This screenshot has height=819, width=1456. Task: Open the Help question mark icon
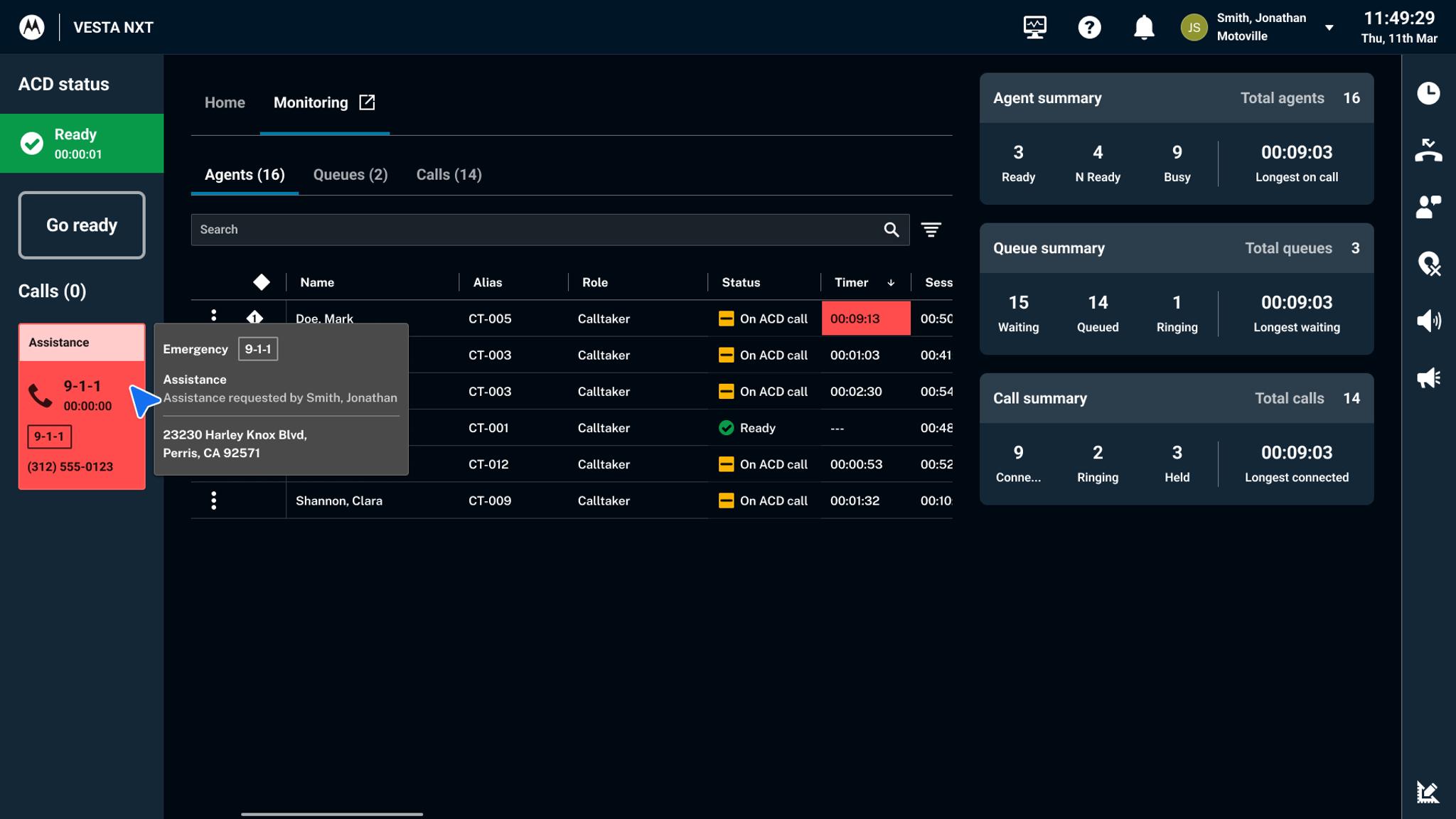[x=1089, y=27]
